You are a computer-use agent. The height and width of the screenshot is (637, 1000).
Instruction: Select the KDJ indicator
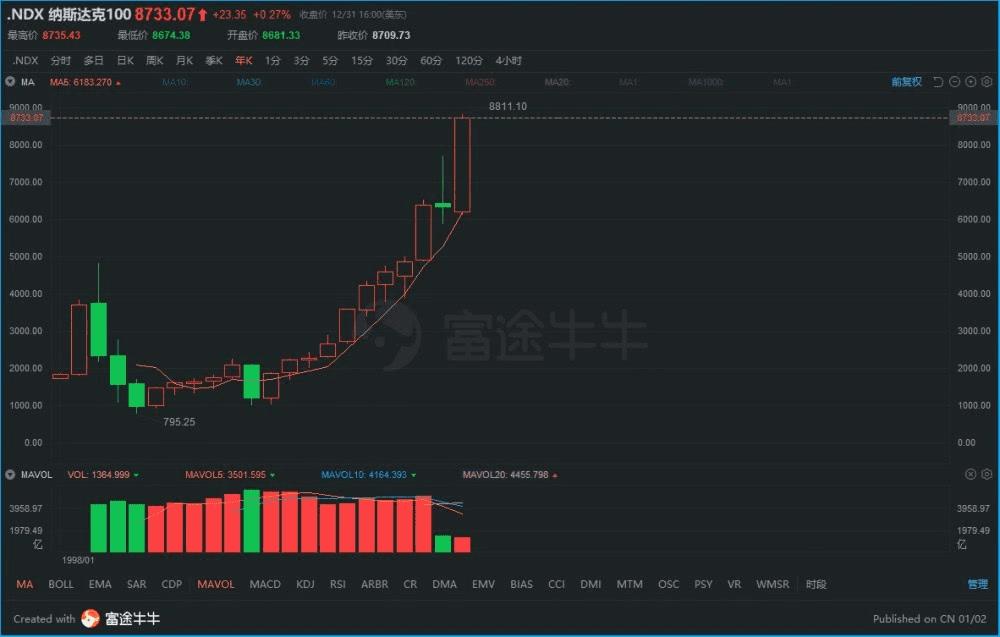pos(305,584)
